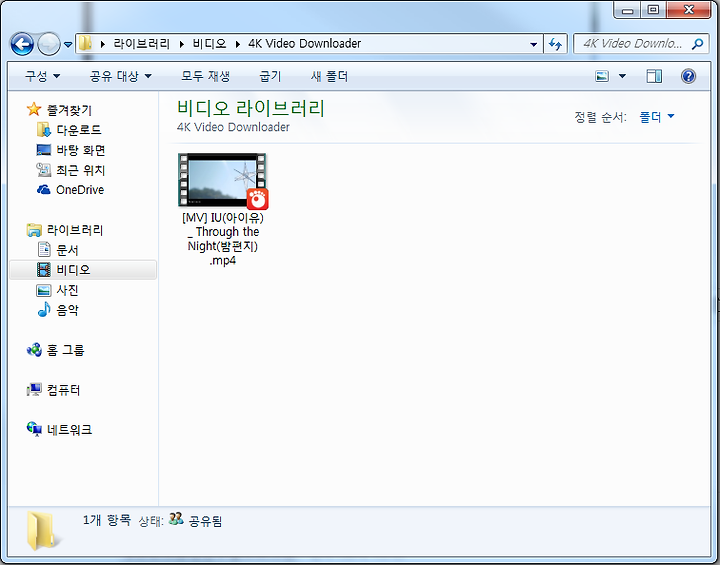Viewport: 720px width, 565px height.
Task: Select the IU Through the Night video thumbnail
Action: click(223, 181)
